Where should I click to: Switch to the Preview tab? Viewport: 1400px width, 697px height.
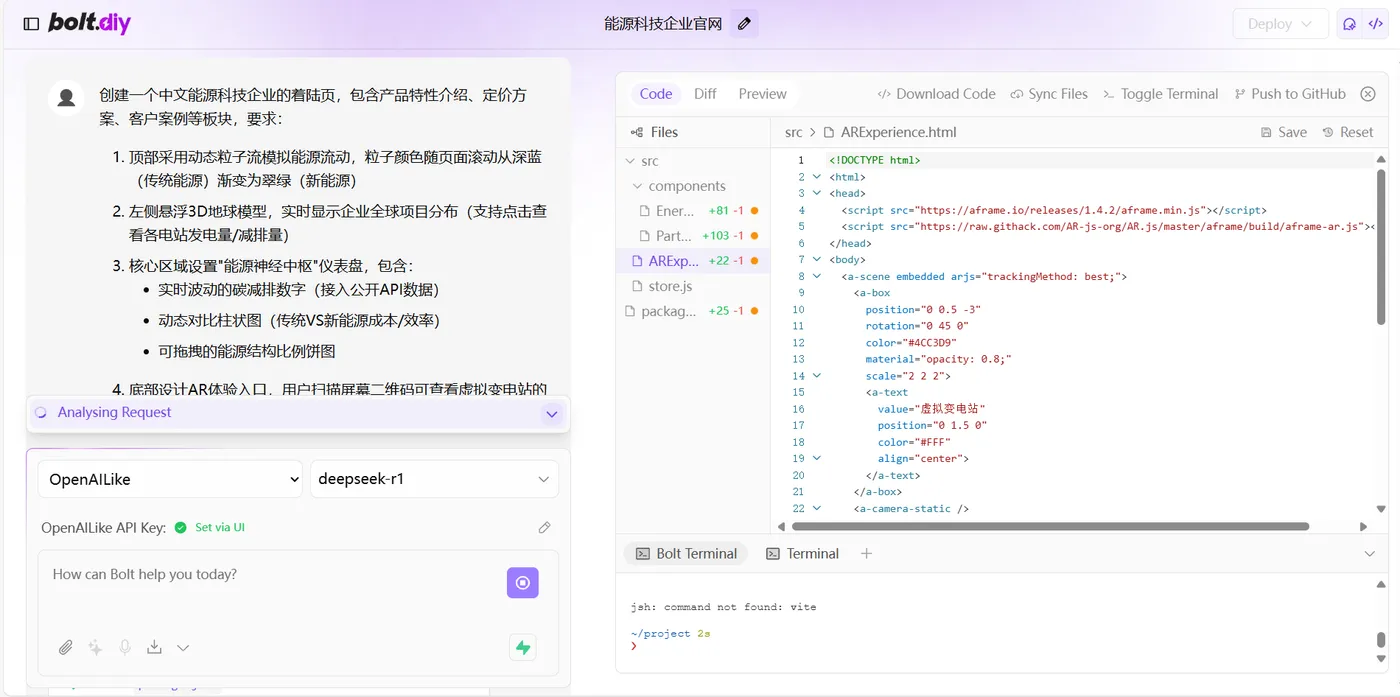click(762, 94)
